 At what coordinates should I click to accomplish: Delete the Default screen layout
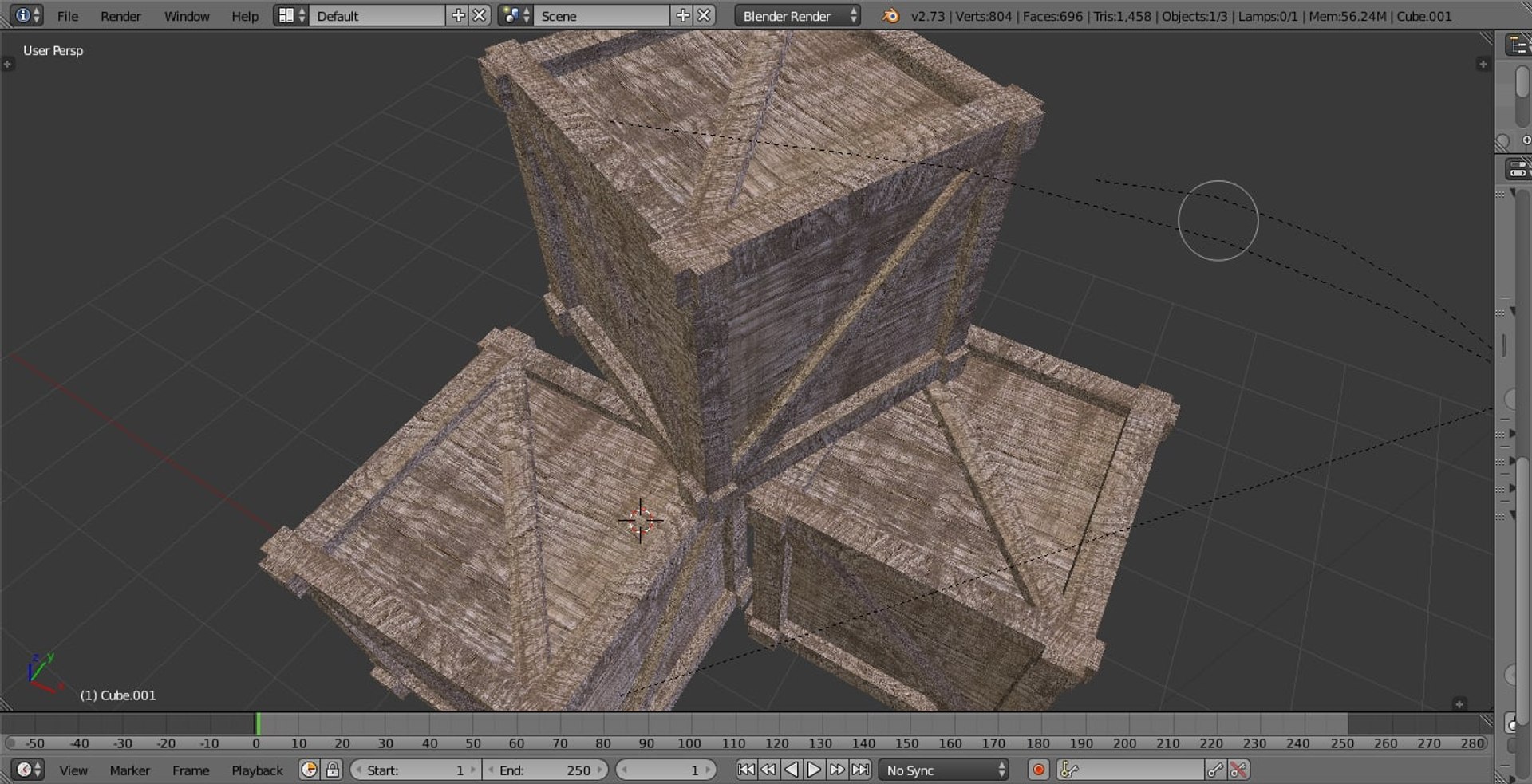click(x=479, y=15)
